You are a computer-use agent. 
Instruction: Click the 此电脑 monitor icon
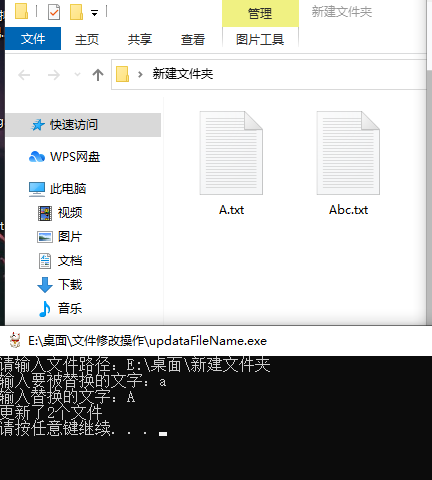coord(37,189)
